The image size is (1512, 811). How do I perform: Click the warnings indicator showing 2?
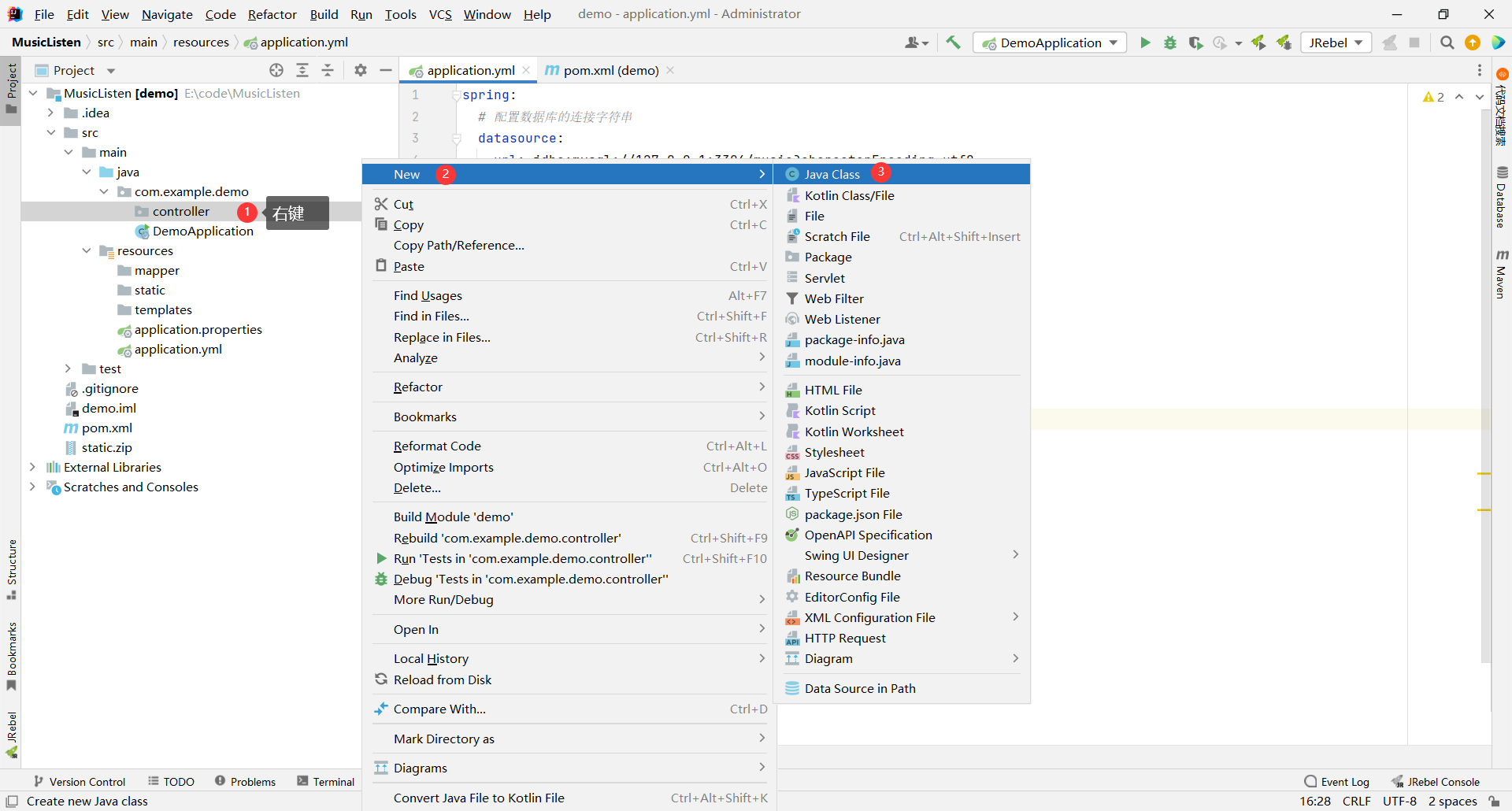[1433, 97]
